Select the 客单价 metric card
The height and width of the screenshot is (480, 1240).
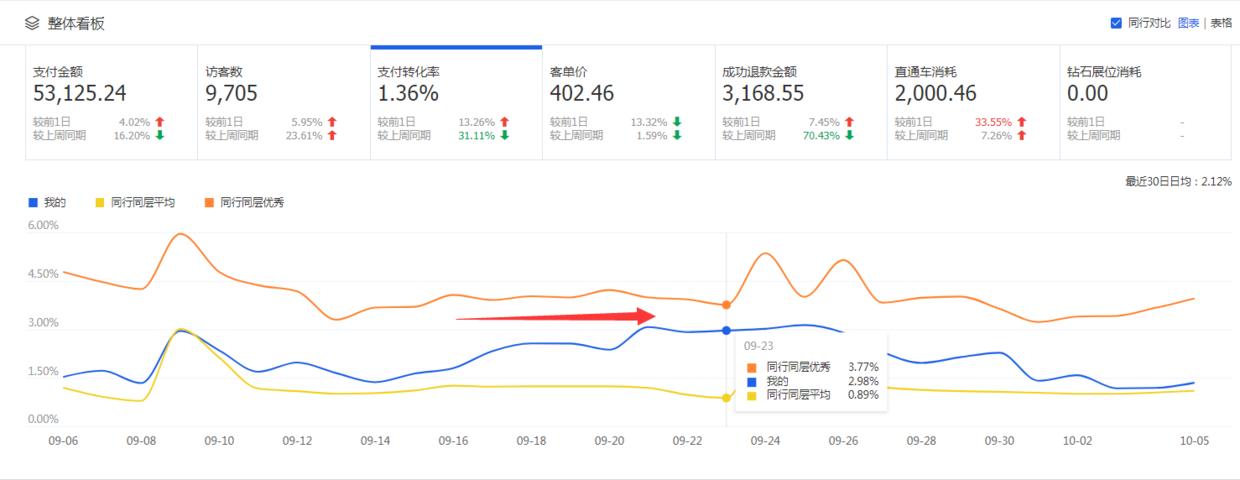[628, 103]
